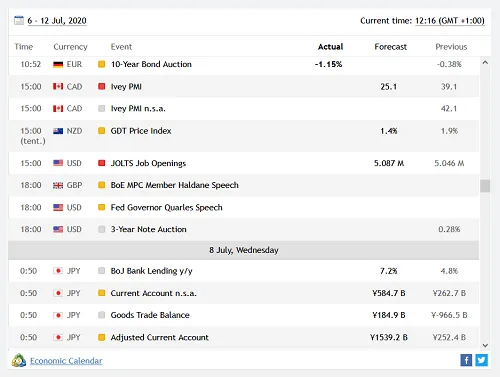Click the Japan flag on Adjusted Current Account row
The height and width of the screenshot is (377, 500).
pos(58,337)
